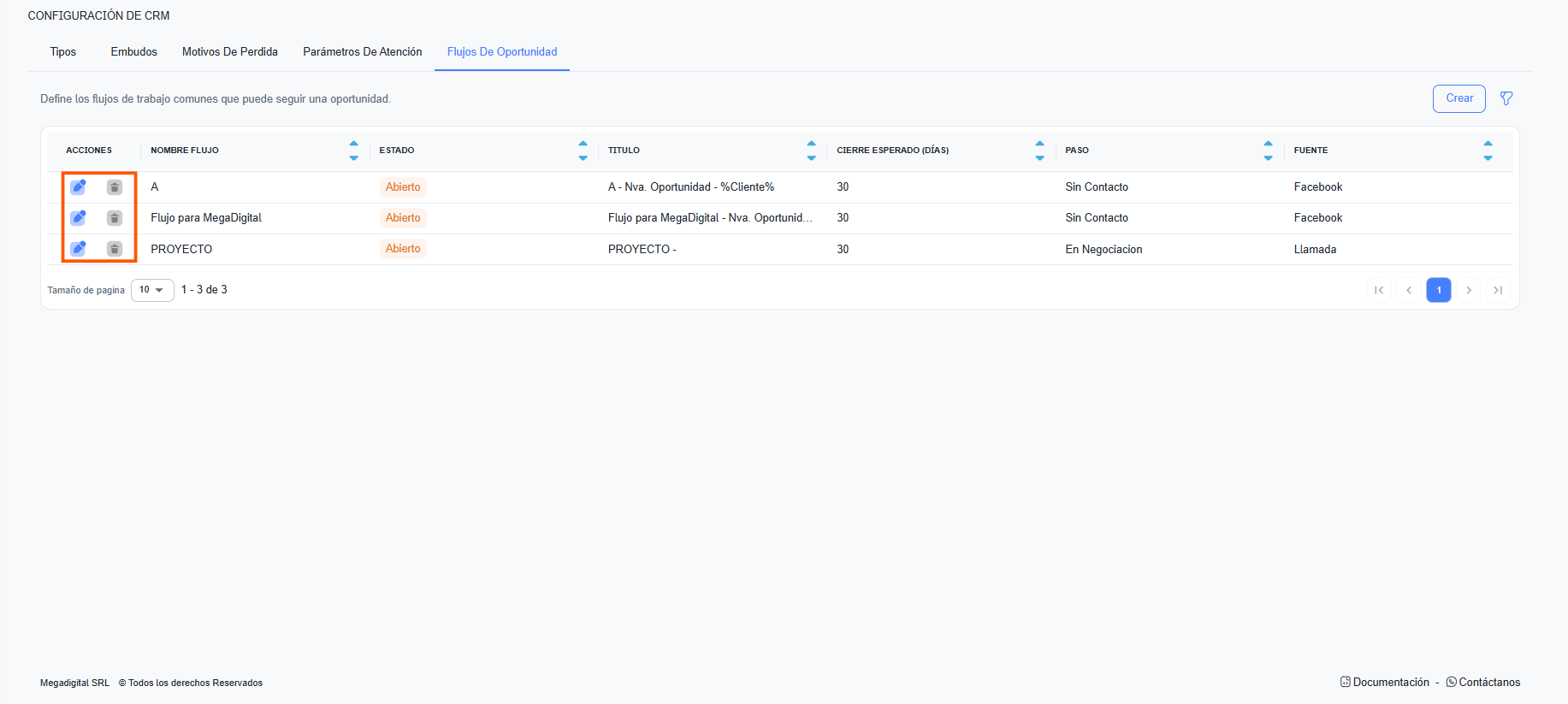
Task: Click the Crear button
Action: pos(1459,98)
